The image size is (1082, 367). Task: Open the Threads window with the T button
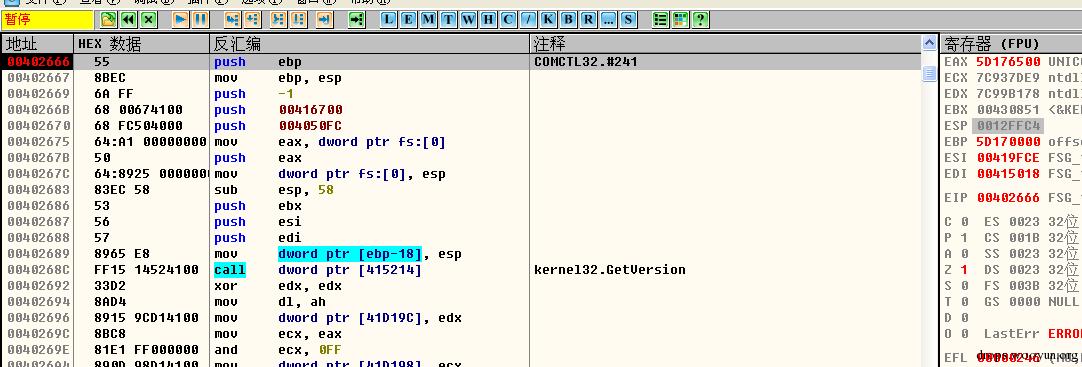tap(449, 19)
